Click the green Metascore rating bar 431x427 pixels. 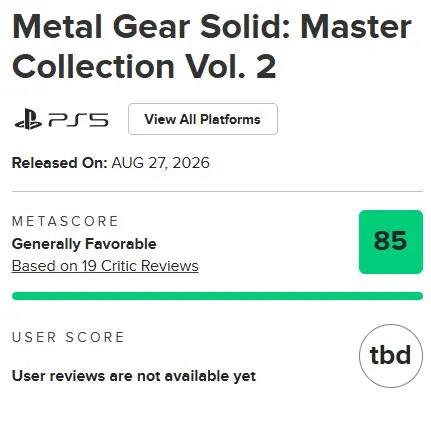click(x=217, y=296)
